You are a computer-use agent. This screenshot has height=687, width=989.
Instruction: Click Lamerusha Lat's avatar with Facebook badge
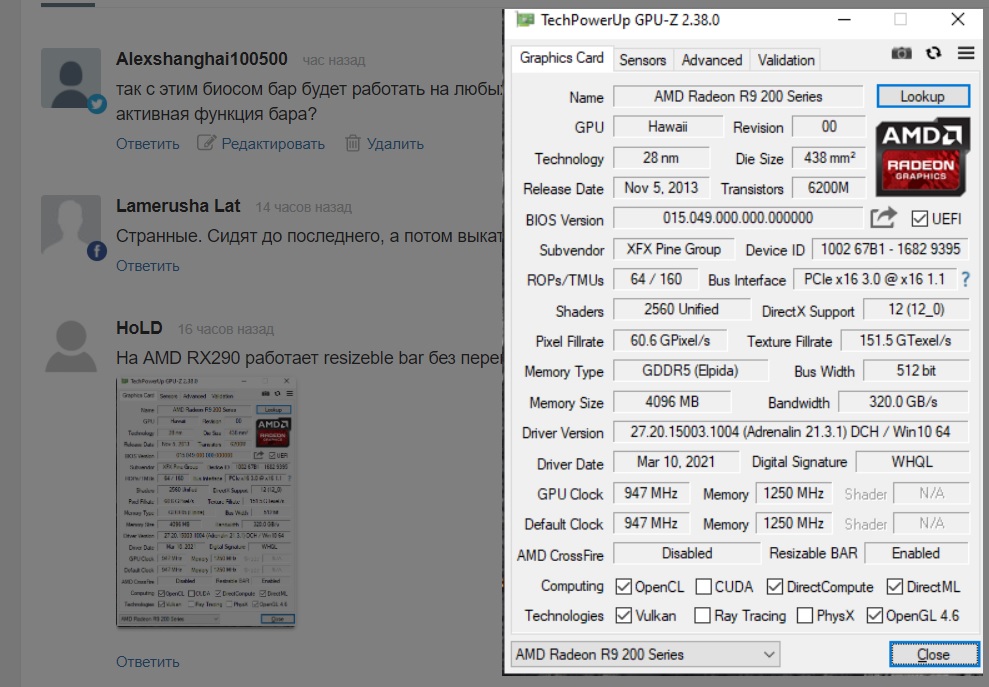[x=71, y=225]
